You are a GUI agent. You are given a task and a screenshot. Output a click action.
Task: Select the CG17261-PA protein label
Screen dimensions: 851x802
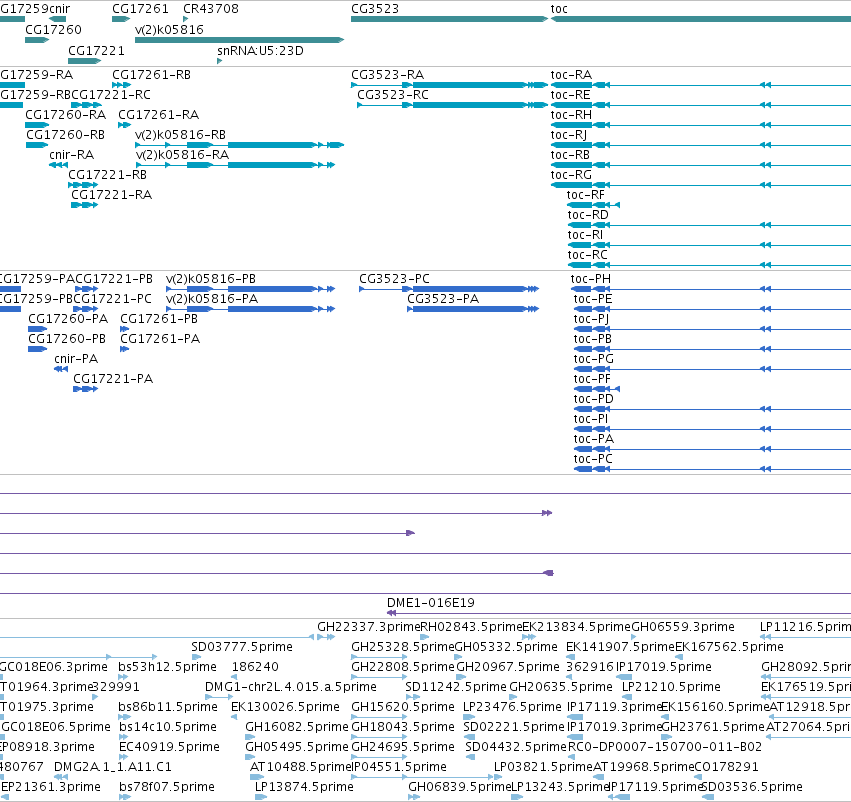(160, 339)
